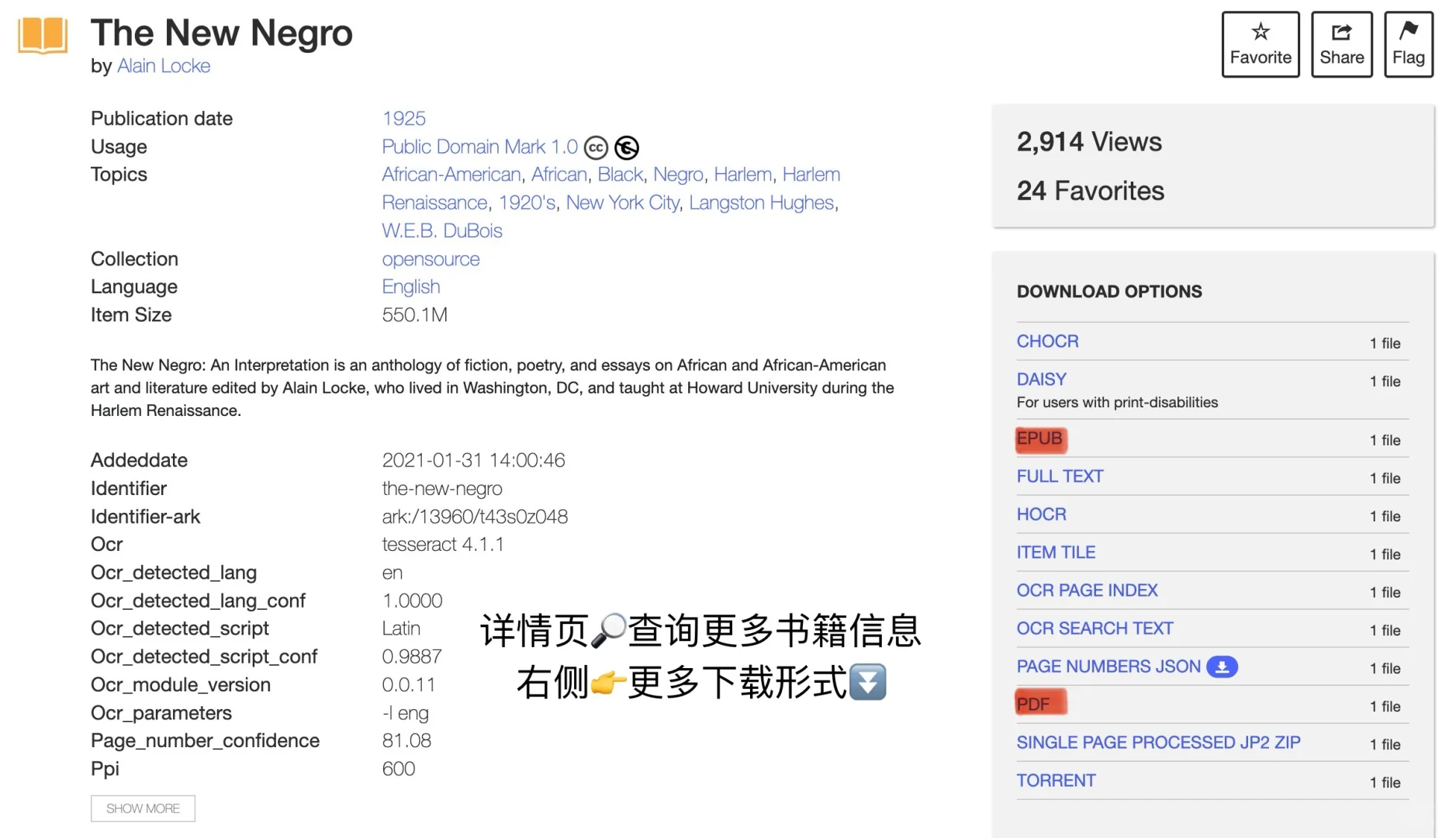The height and width of the screenshot is (838, 1456).
Task: Click the 24 Favorites count
Action: pos(1090,191)
